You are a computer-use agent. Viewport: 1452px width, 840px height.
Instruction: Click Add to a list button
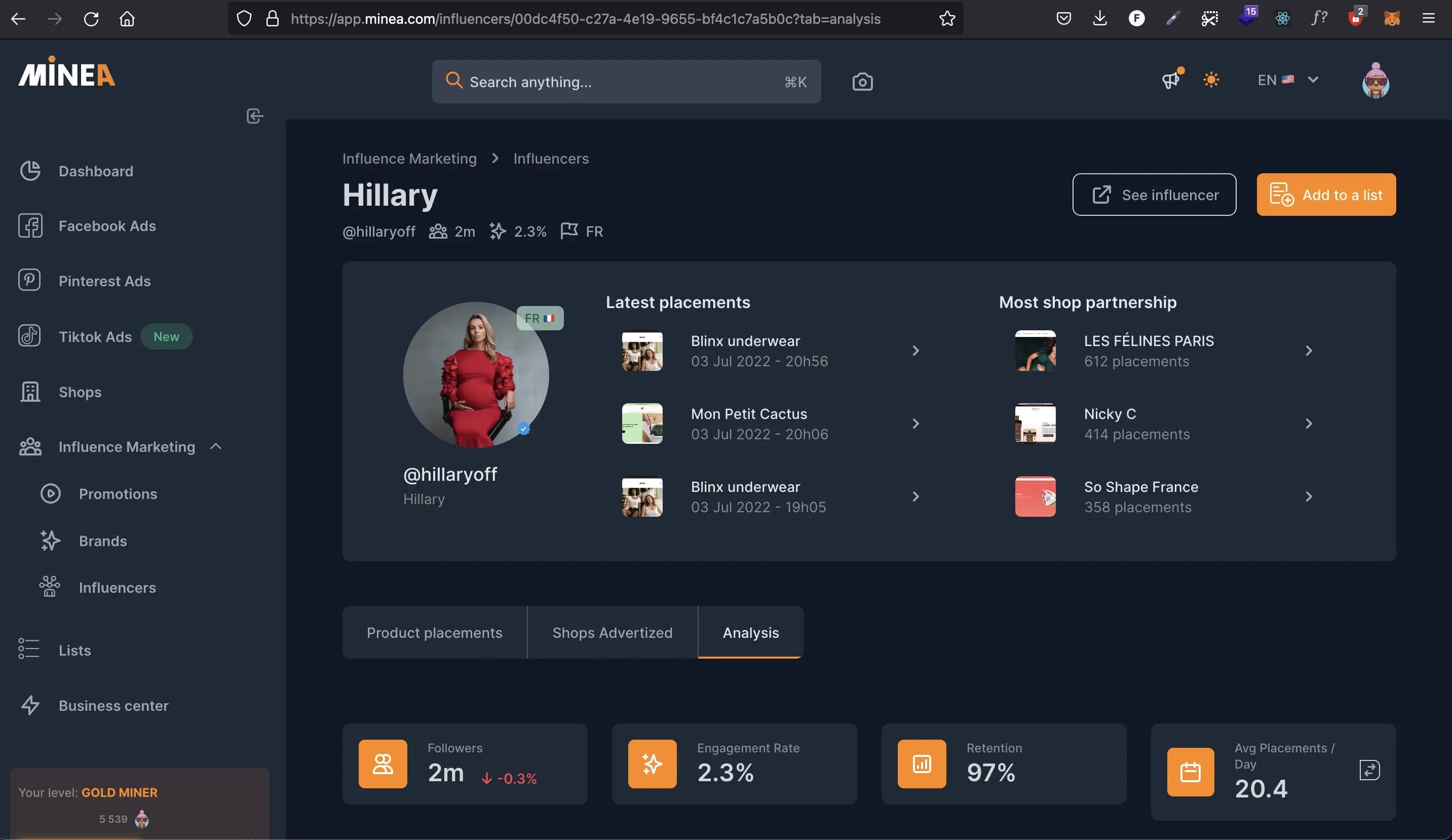point(1326,195)
